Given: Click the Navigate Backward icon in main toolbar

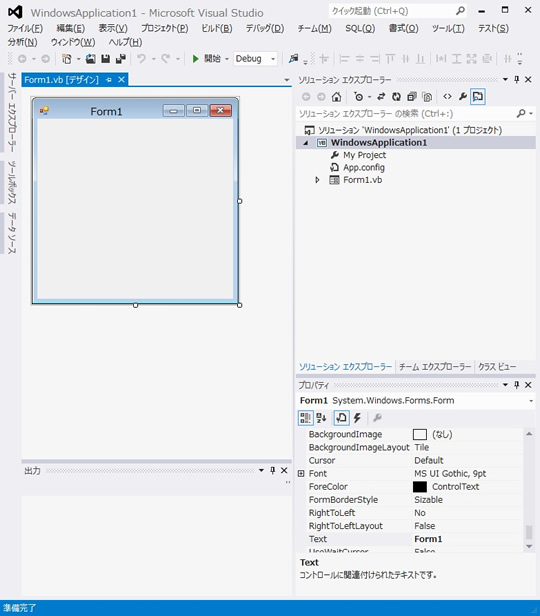Looking at the screenshot, I should click(x=22, y=59).
